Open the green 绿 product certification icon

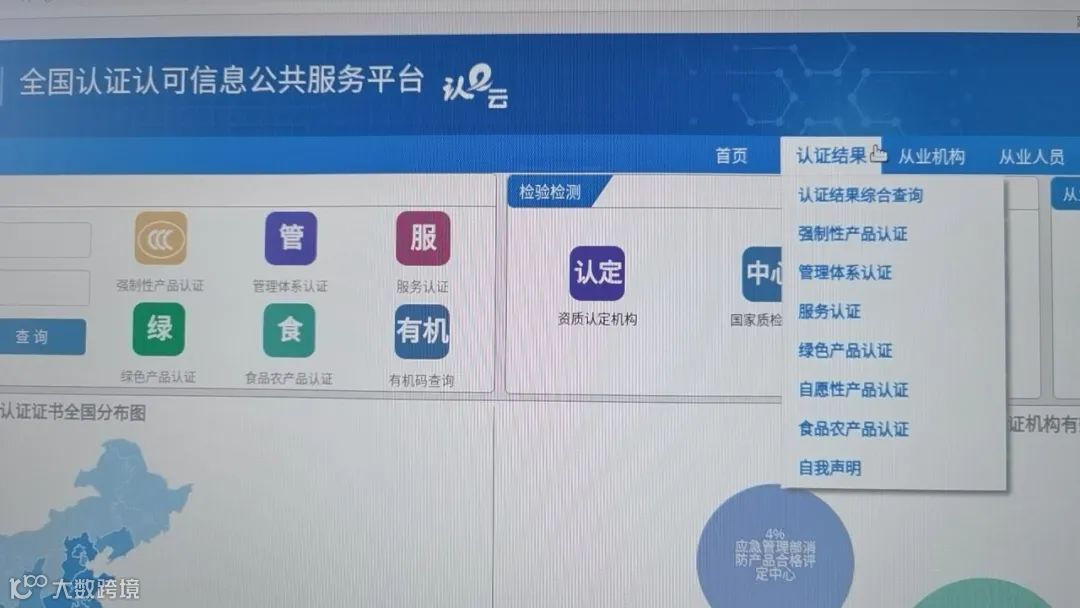click(x=158, y=329)
